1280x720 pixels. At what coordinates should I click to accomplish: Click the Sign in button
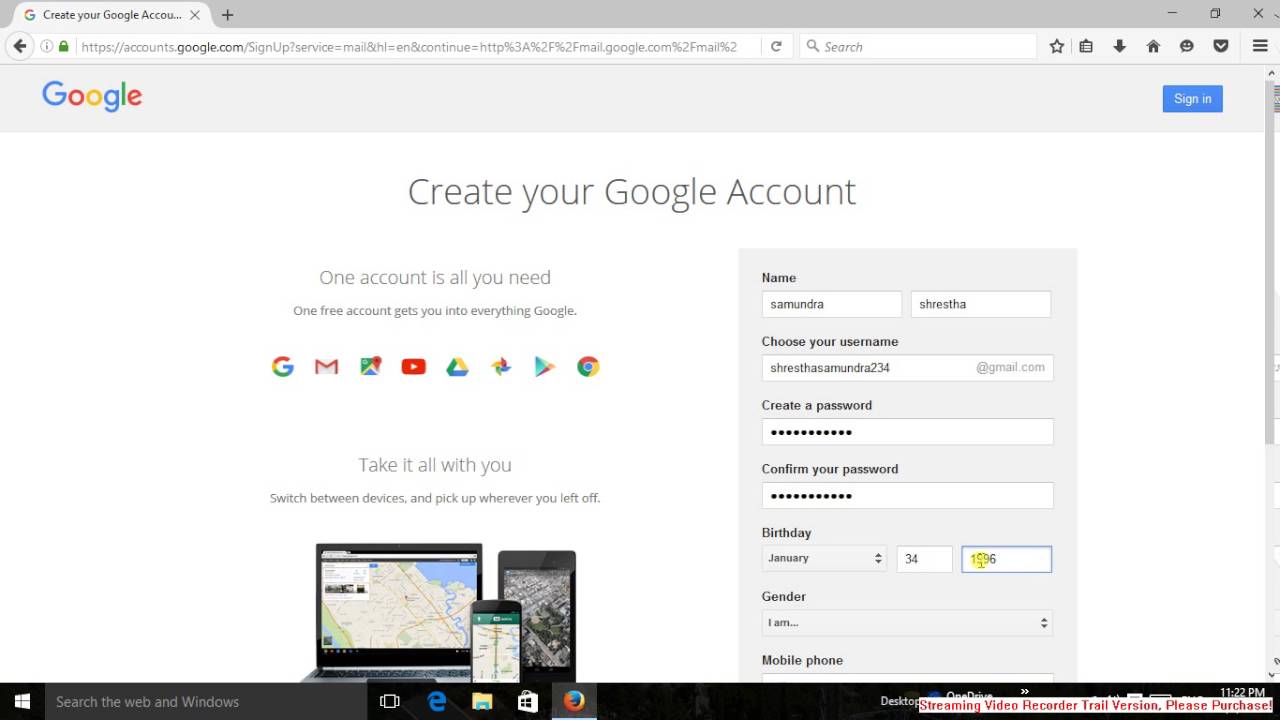pyautogui.click(x=1192, y=98)
